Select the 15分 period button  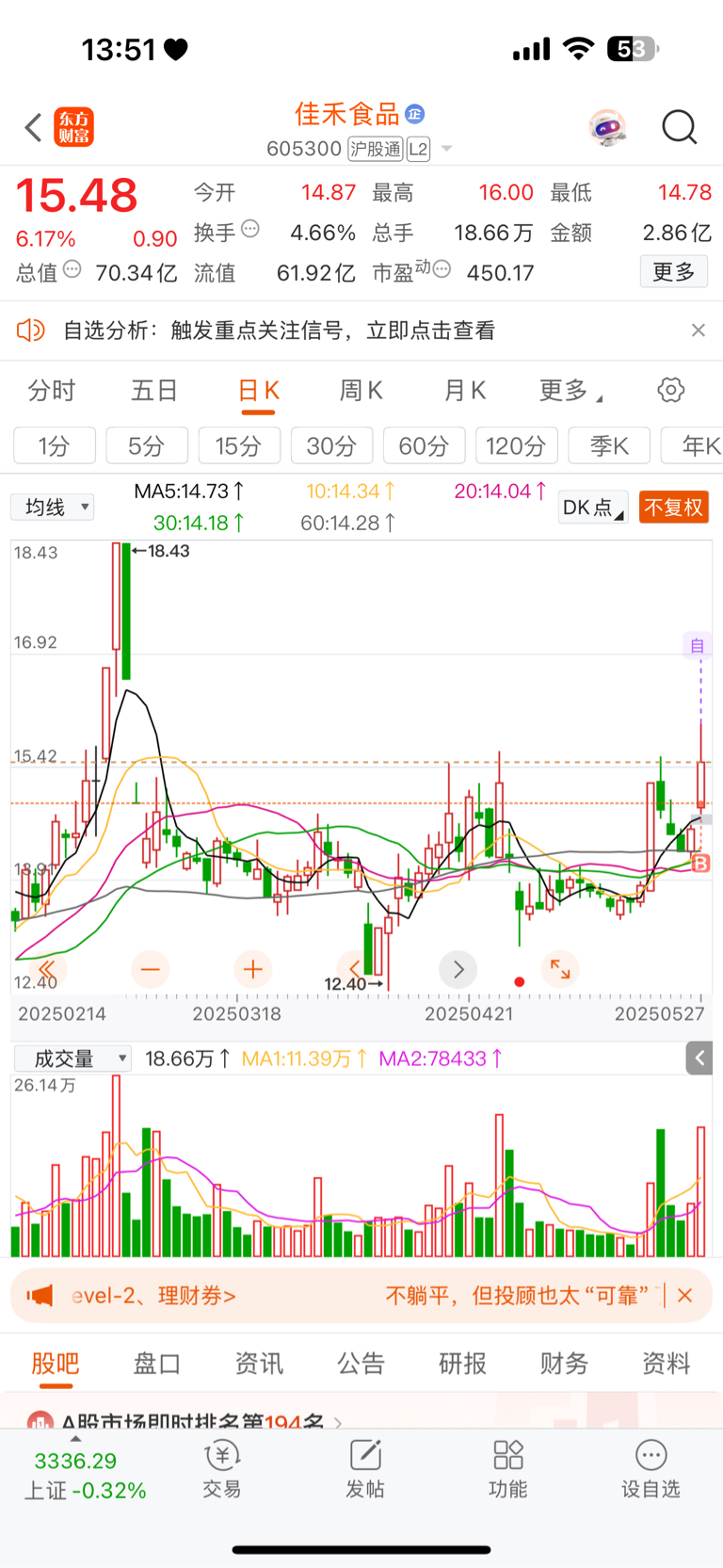tap(239, 445)
